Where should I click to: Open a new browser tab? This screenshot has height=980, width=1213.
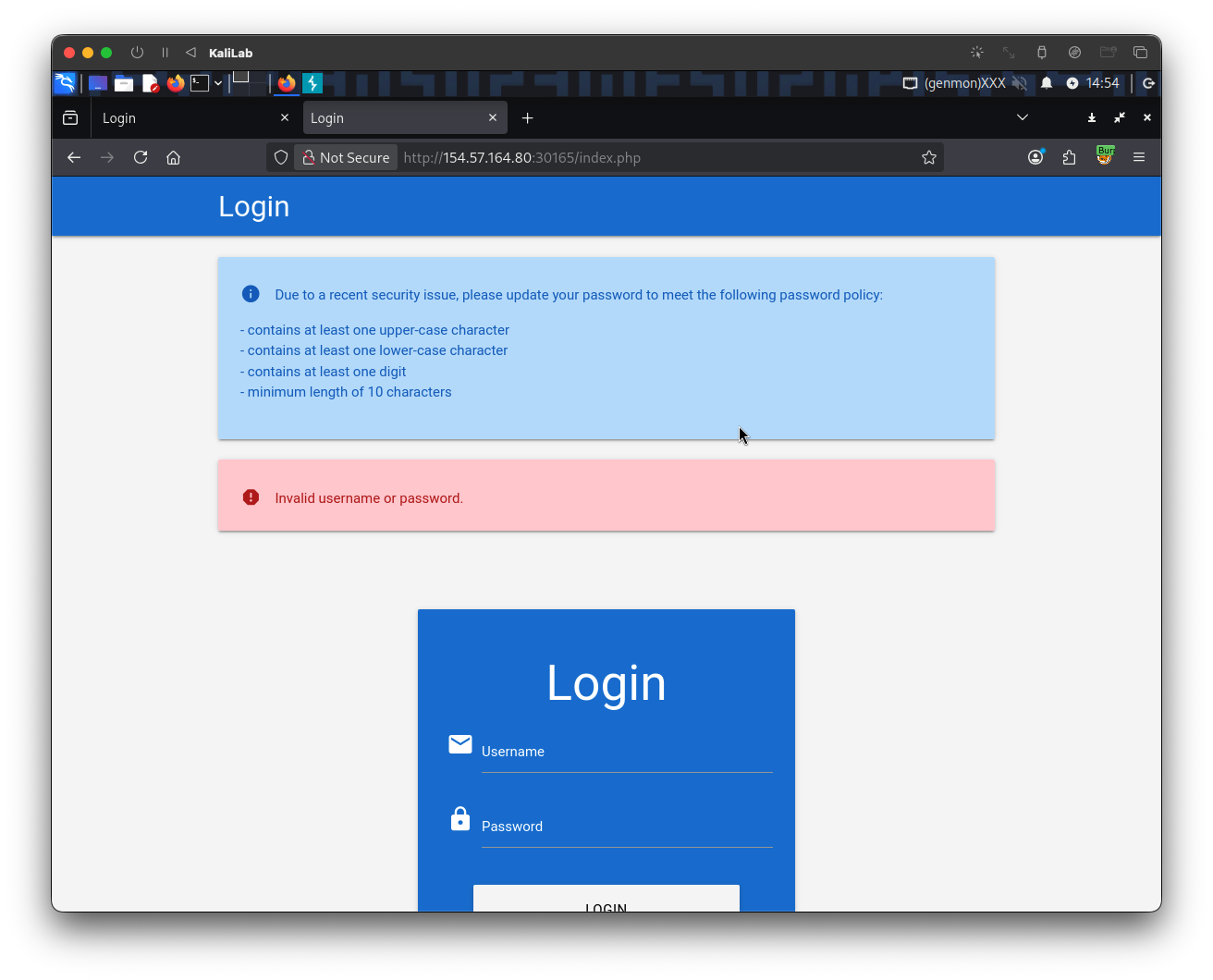coord(527,118)
